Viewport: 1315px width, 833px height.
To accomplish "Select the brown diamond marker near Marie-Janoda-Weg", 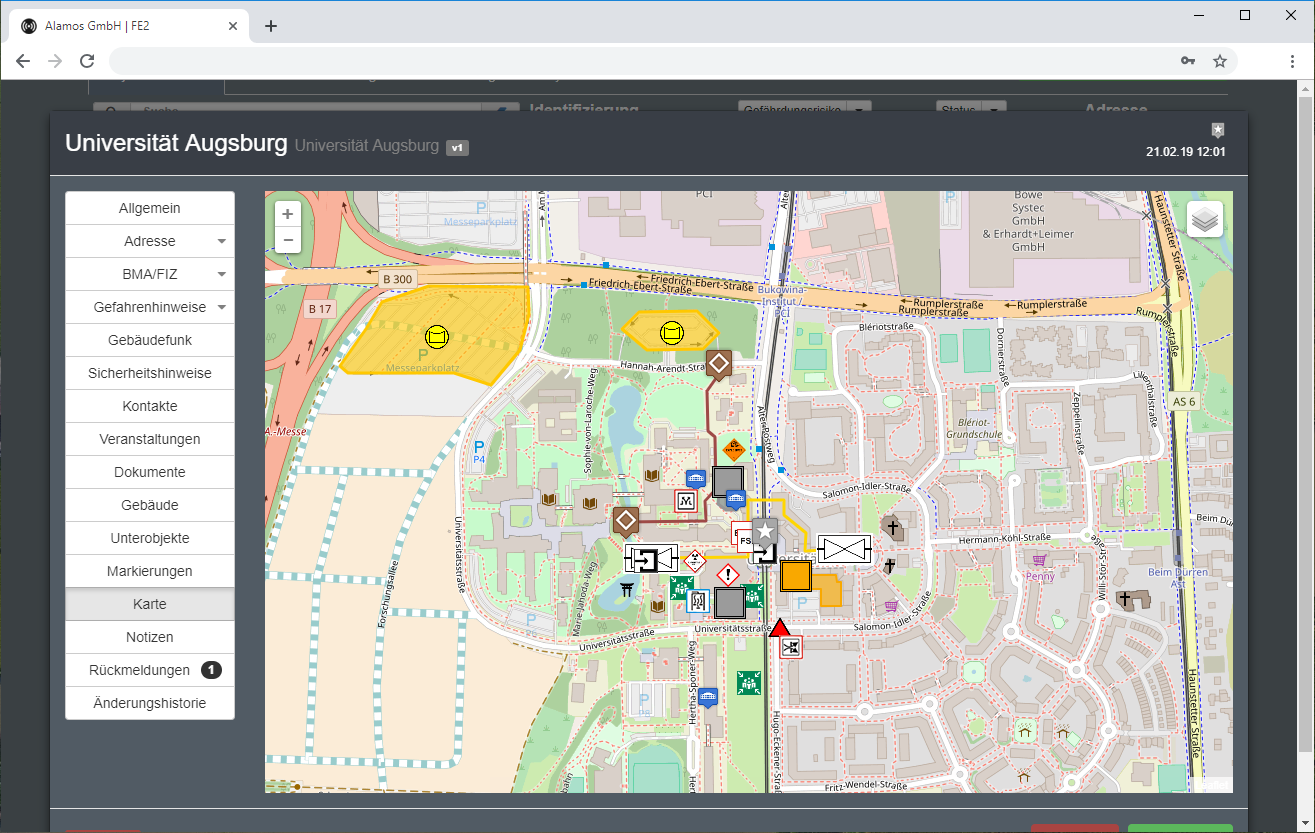I will [x=626, y=520].
